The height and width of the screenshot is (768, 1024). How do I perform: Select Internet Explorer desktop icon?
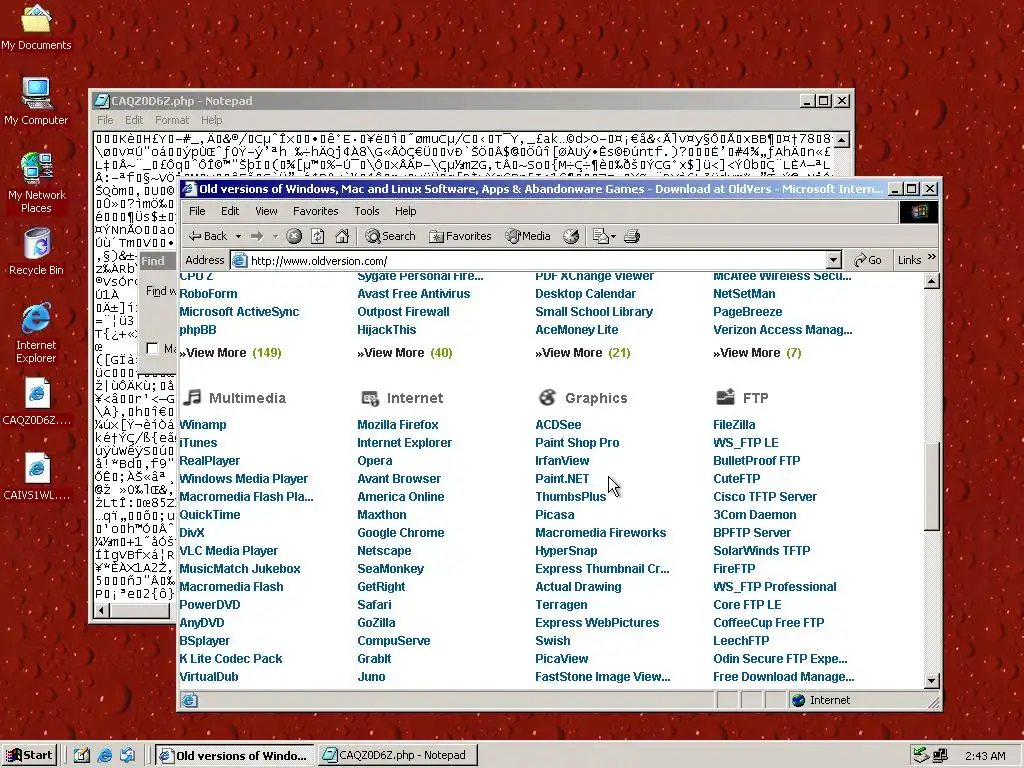pyautogui.click(x=36, y=332)
